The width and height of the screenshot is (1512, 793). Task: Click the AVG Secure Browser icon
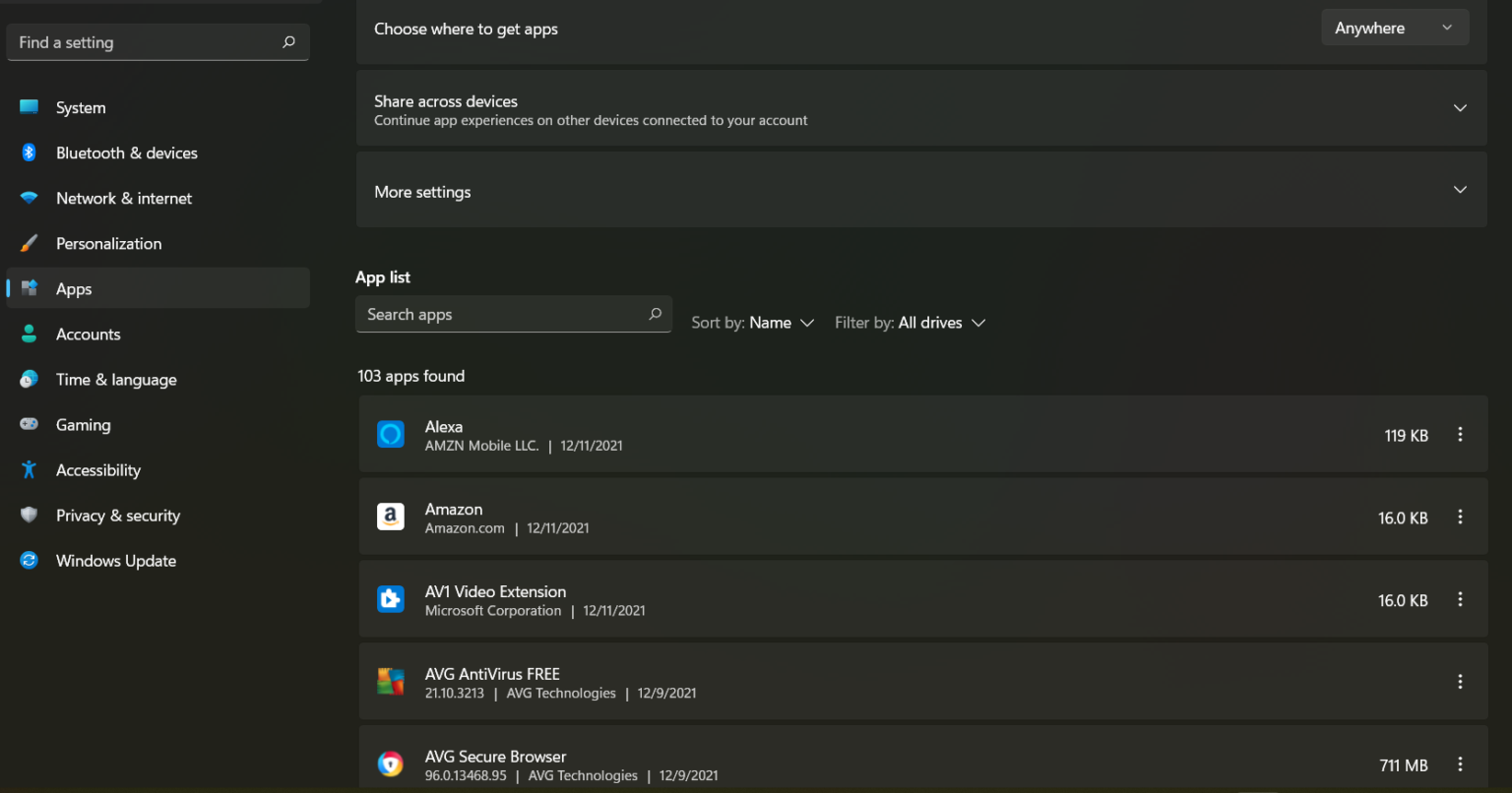tap(391, 764)
